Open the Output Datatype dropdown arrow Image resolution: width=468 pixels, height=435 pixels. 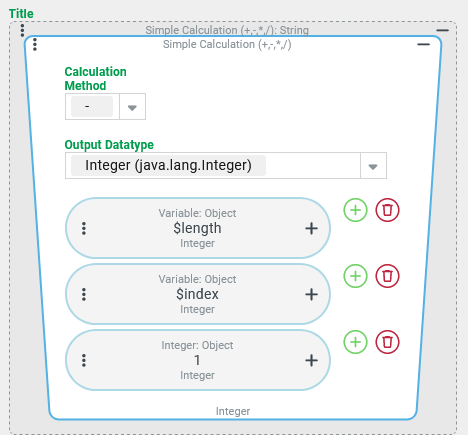[x=373, y=166]
